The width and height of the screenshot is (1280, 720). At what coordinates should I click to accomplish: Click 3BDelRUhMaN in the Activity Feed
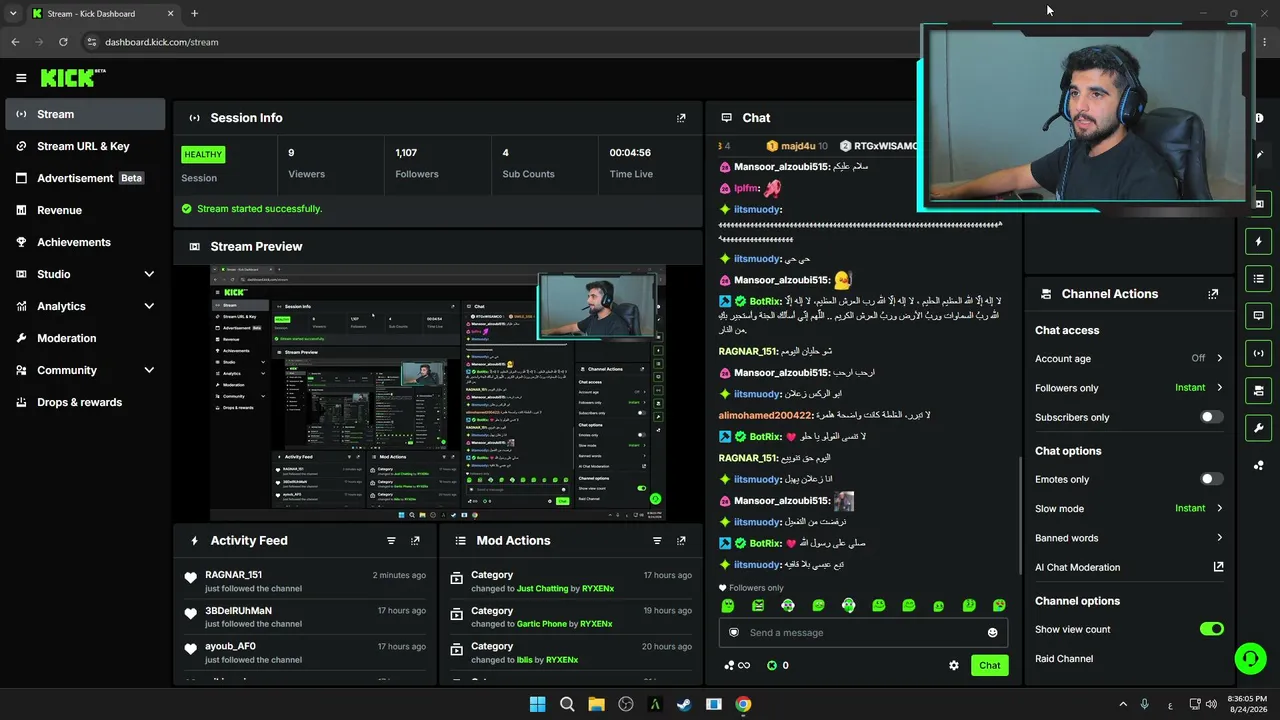238,611
